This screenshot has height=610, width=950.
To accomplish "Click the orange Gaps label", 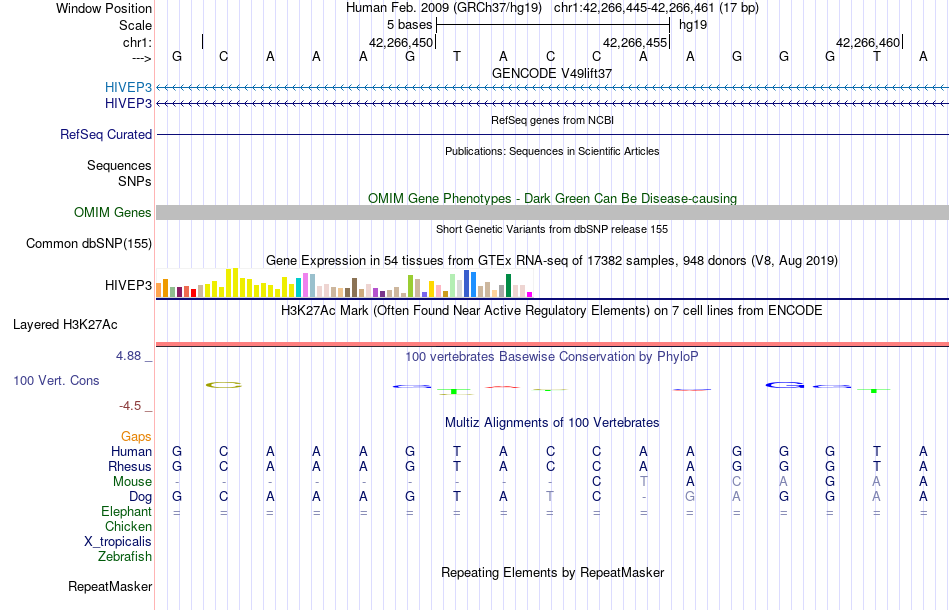I will pyautogui.click(x=136, y=437).
